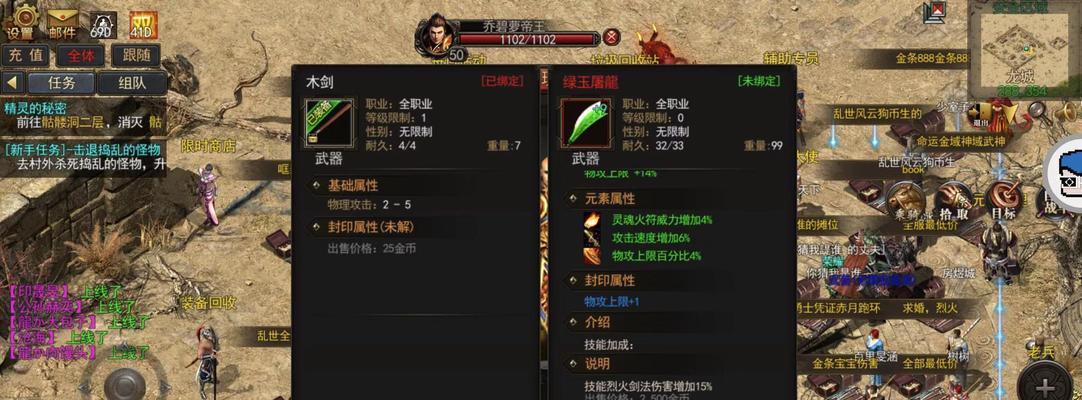1082x400 pixels.
Task: Click the horn announcement icon below the minimap
Action: tap(1065, 111)
